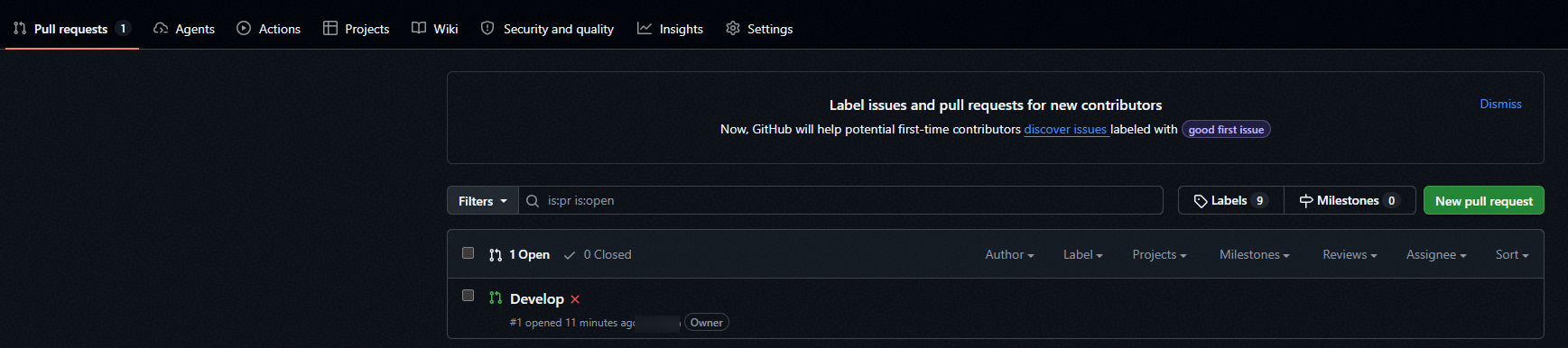This screenshot has height=348, width=1568.
Task: Open the Labels list button
Action: click(1231, 201)
